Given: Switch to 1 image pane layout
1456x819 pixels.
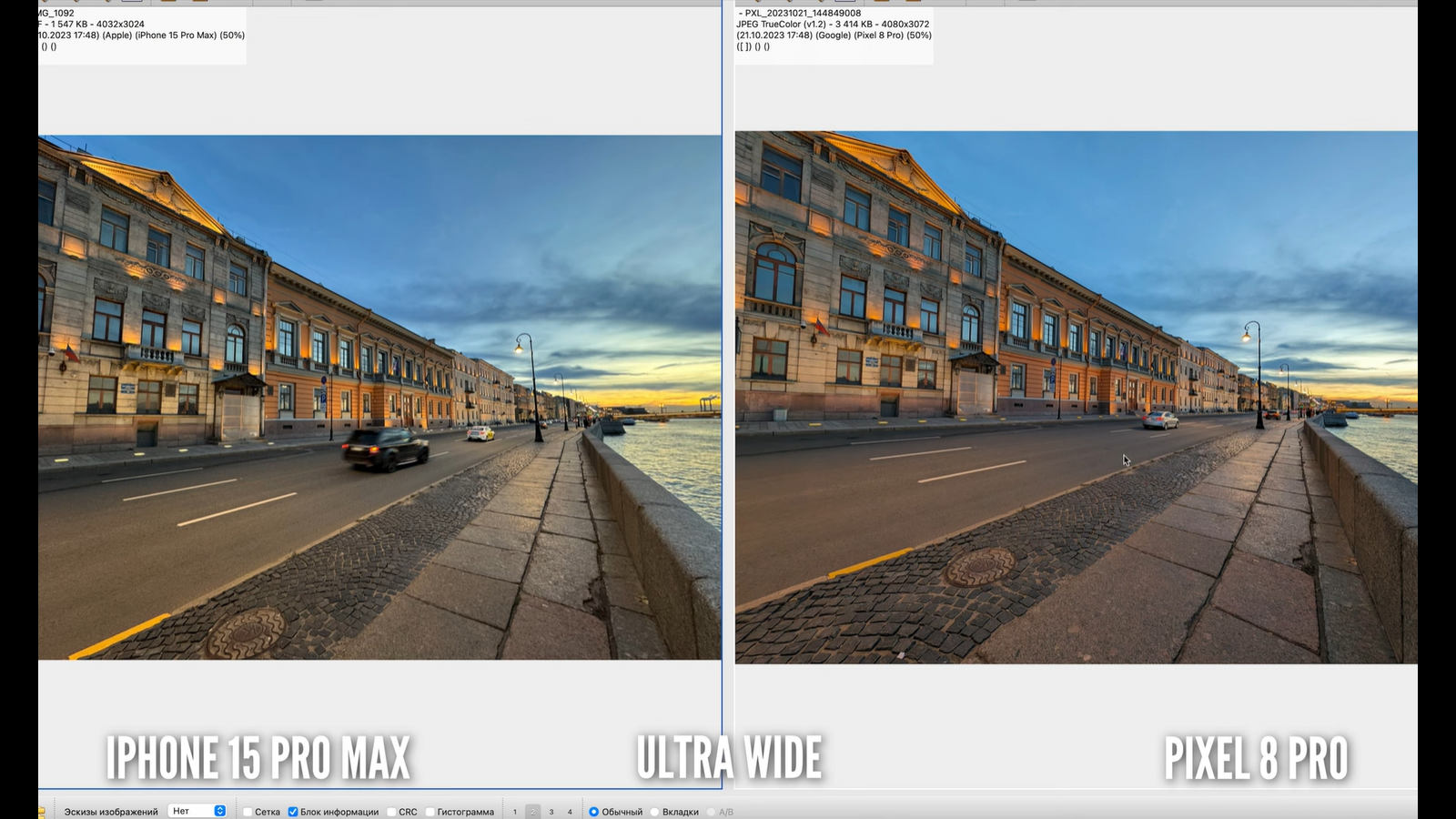Looking at the screenshot, I should (515, 812).
